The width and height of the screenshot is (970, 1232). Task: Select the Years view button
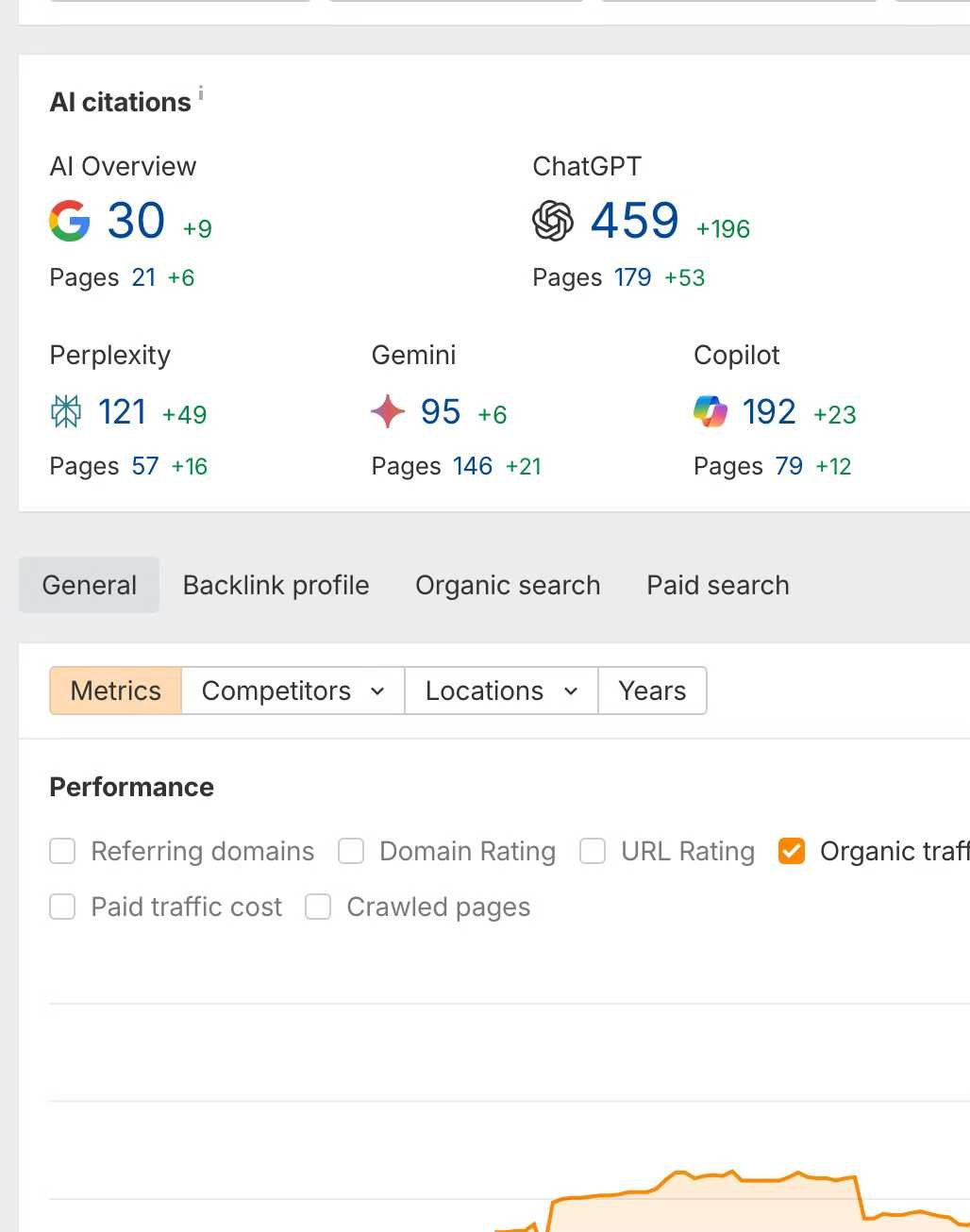point(652,691)
